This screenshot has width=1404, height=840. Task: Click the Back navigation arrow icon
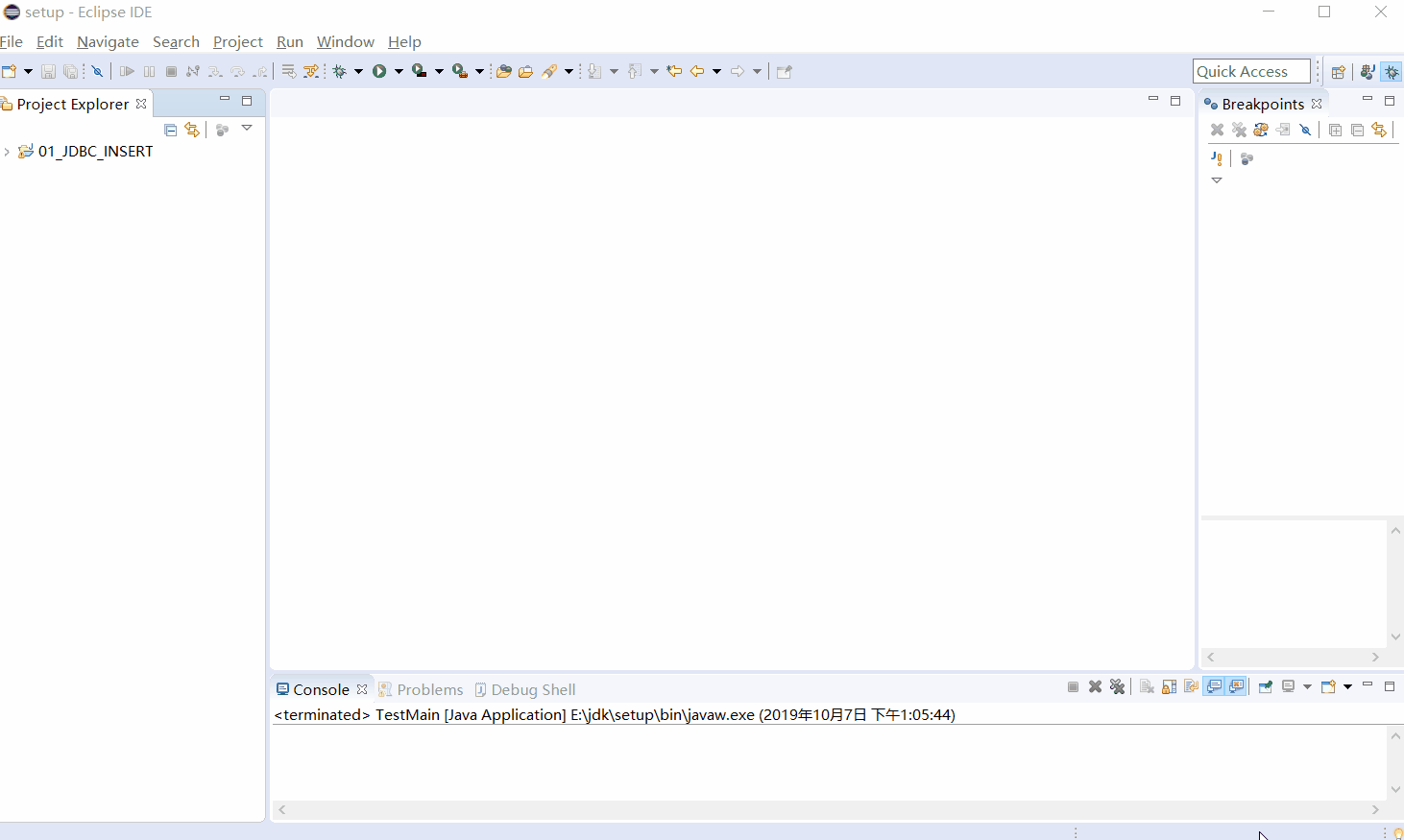[x=697, y=71]
